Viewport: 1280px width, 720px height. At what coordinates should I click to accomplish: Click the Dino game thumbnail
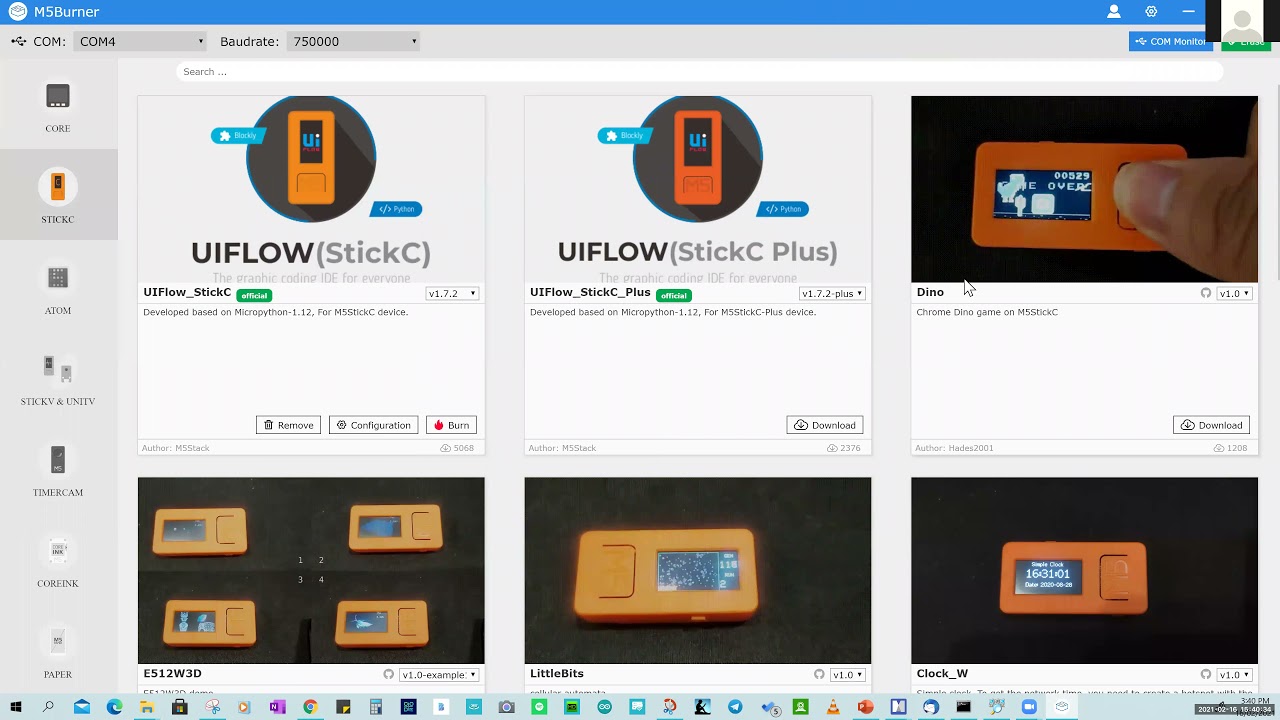click(1084, 189)
